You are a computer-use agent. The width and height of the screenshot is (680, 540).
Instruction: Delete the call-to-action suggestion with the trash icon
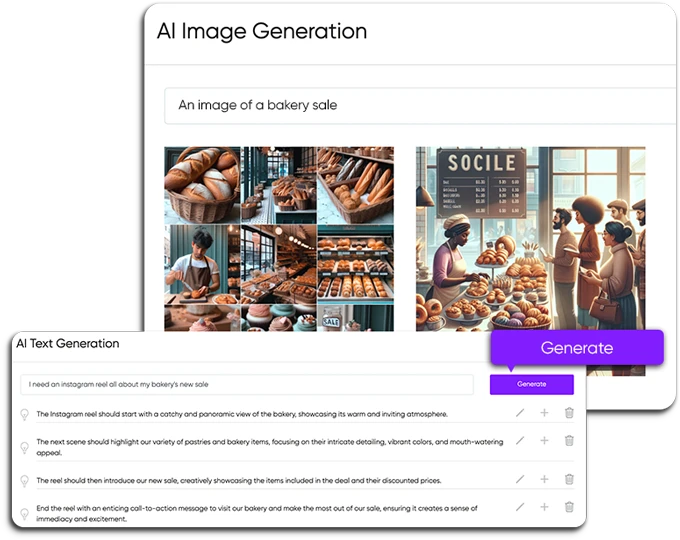tap(569, 507)
